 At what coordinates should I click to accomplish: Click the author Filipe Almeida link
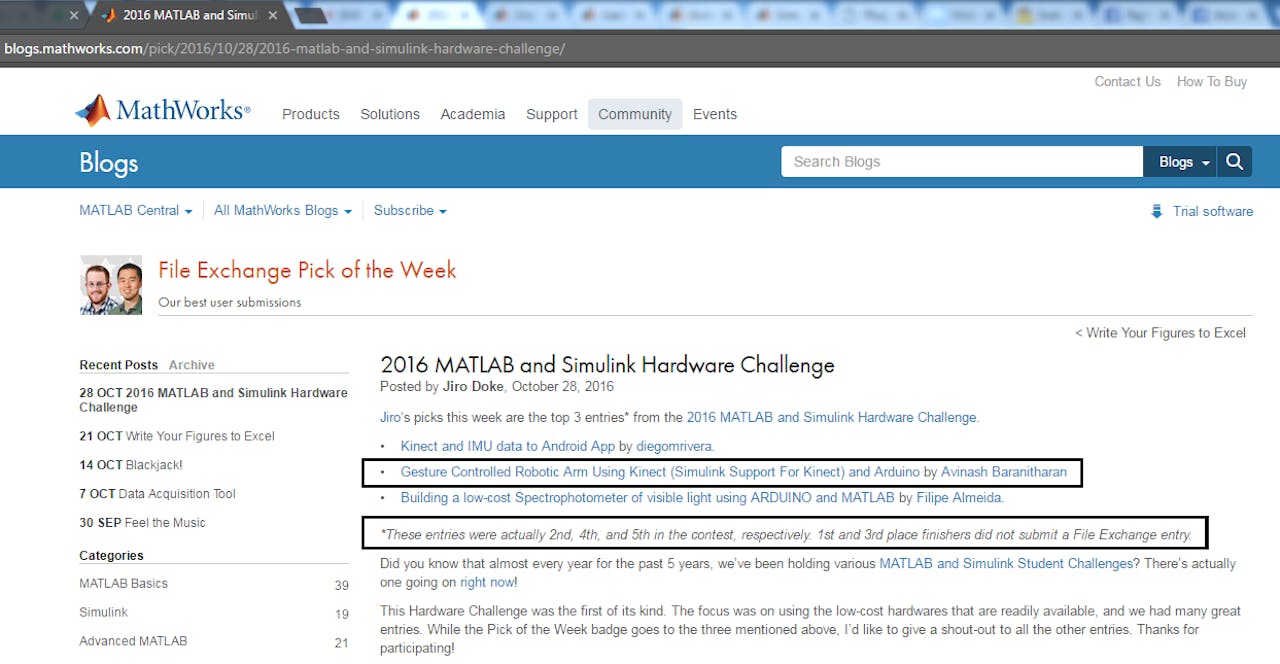[959, 497]
